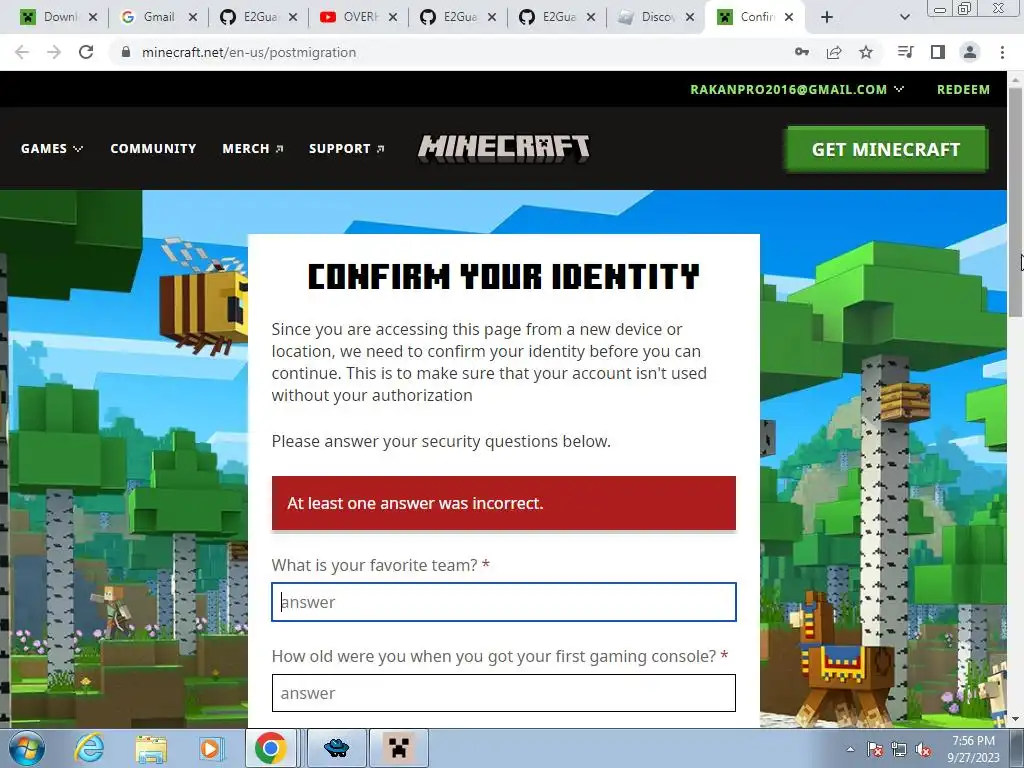The height and width of the screenshot is (768, 1024).
Task: Expand the tab search chevron
Action: [x=904, y=17]
